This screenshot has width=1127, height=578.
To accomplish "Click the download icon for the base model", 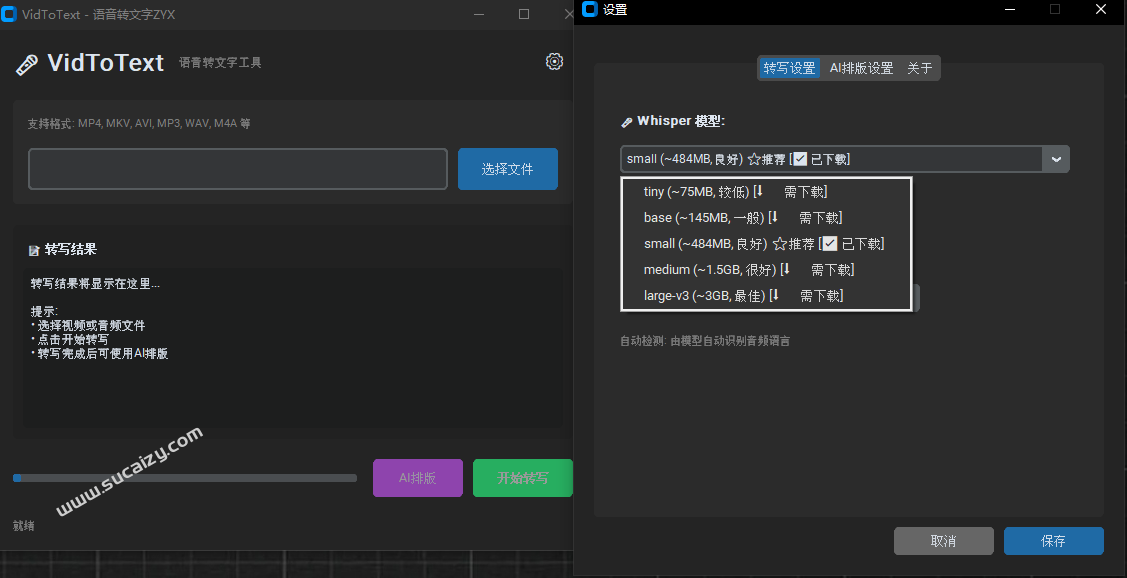I will [x=774, y=217].
